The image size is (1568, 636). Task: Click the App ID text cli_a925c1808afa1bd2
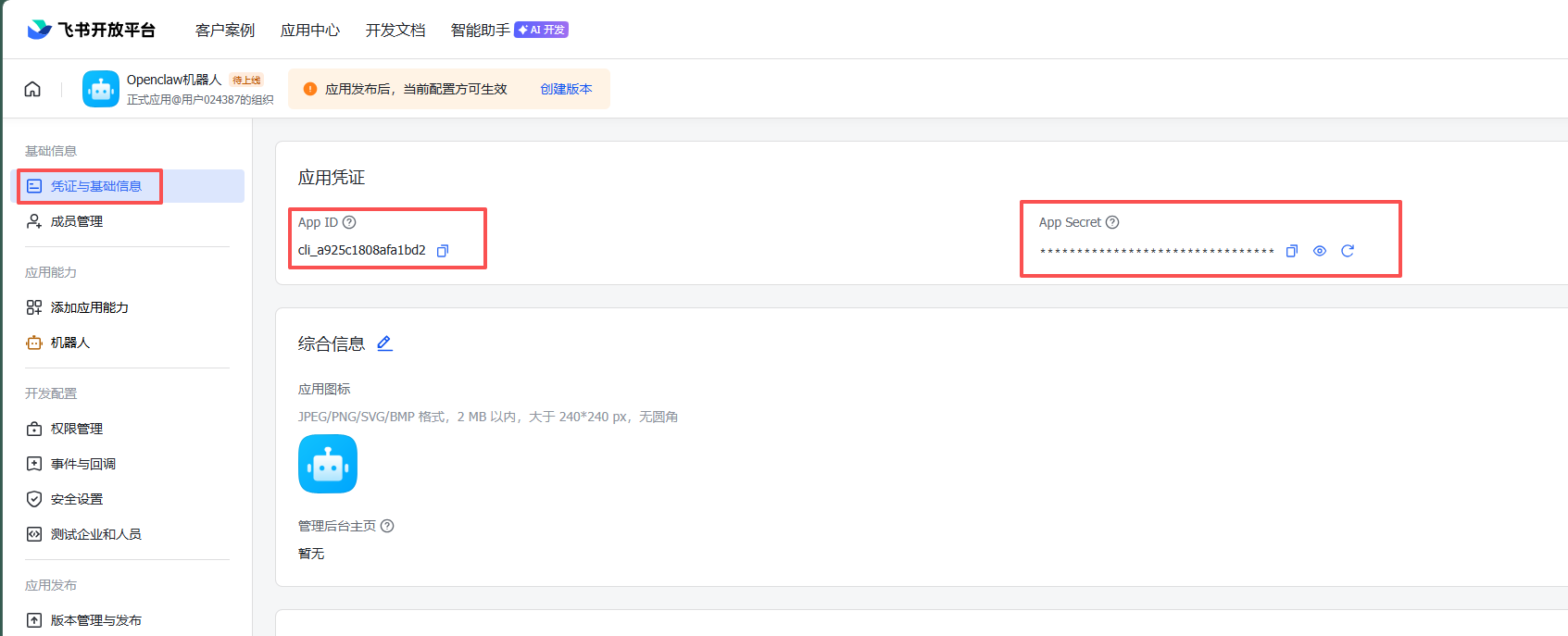[x=362, y=250]
